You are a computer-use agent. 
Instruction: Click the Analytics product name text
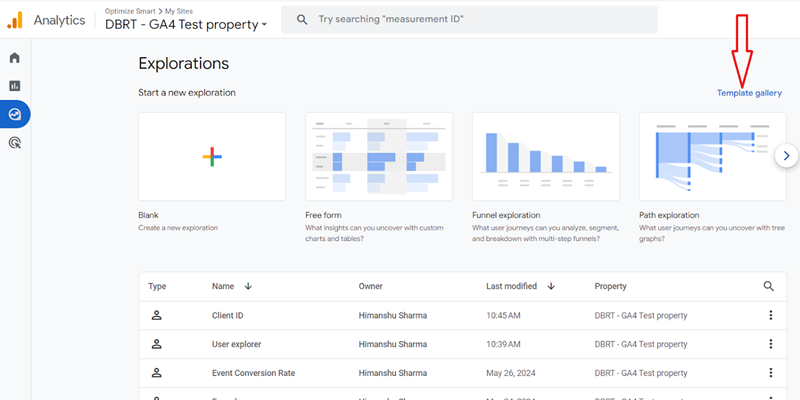(59, 20)
